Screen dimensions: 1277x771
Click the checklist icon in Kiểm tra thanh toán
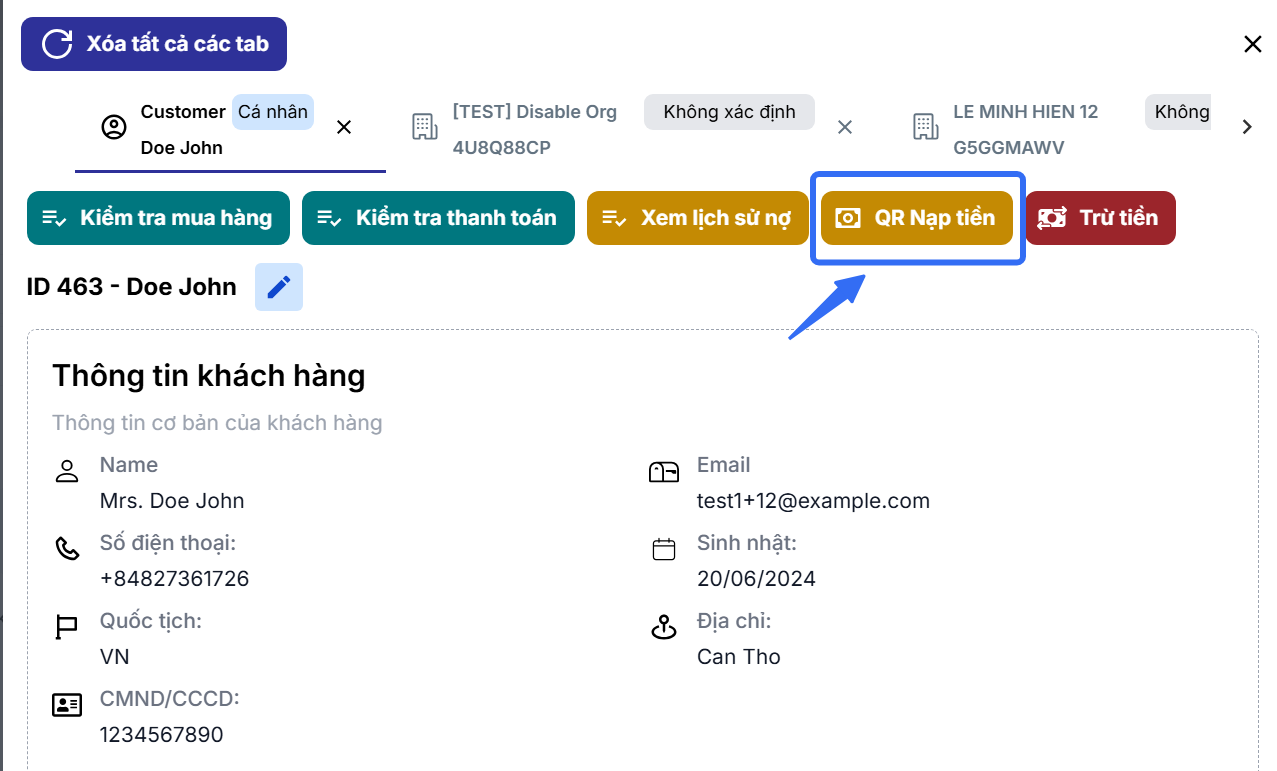click(x=329, y=218)
